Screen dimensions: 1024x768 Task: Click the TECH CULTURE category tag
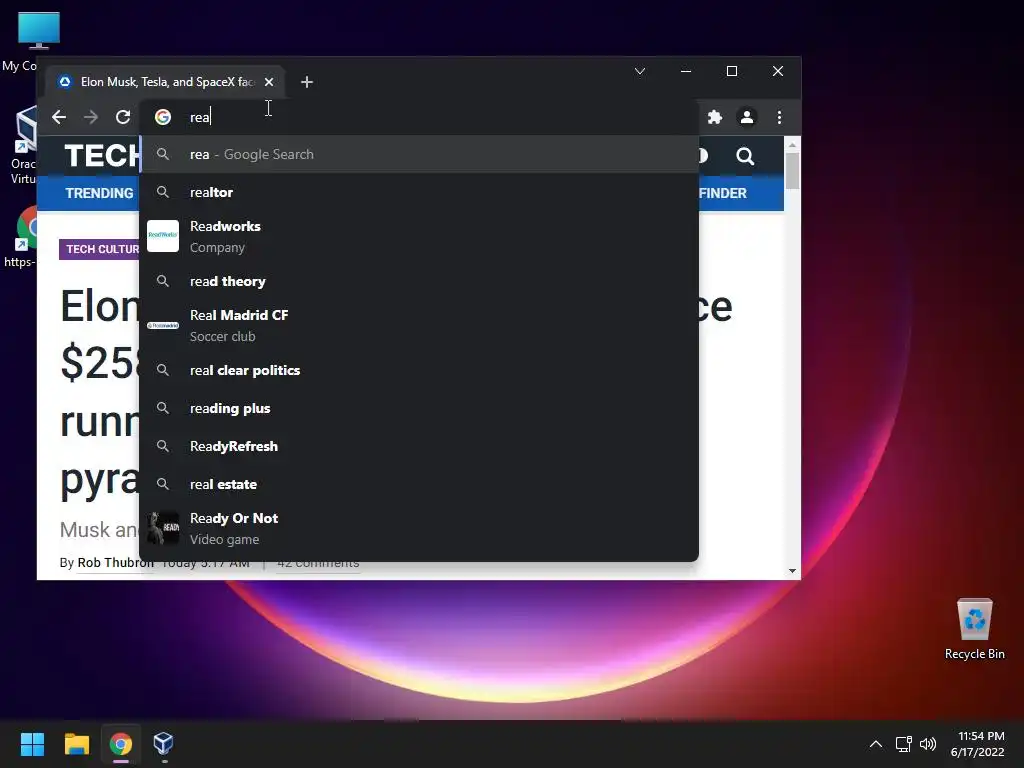[x=101, y=249]
